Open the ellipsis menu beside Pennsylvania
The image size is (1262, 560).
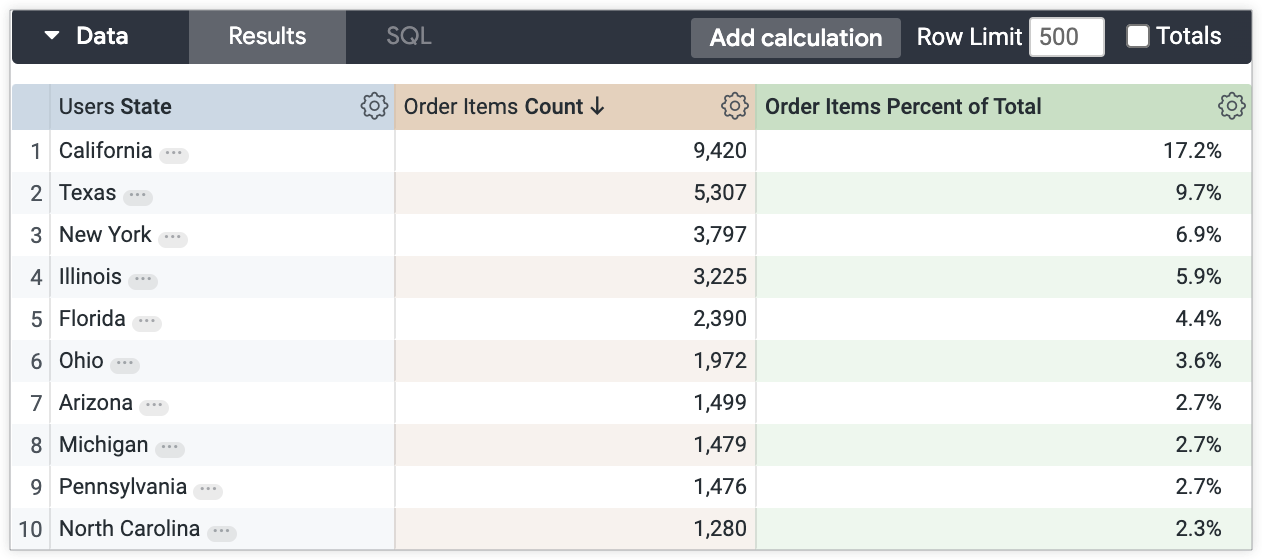point(208,490)
